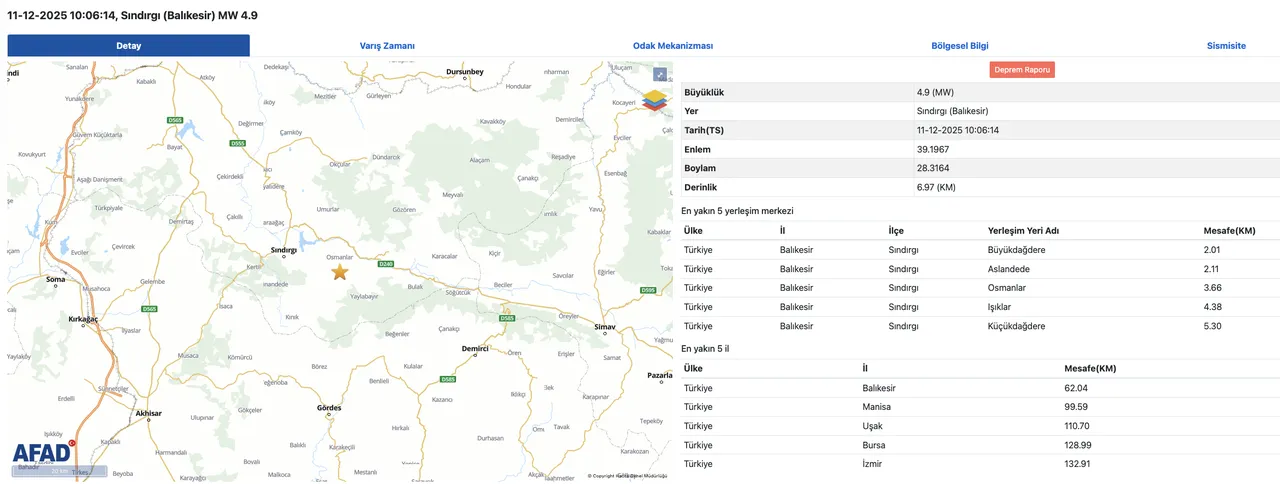Click the Simav town label on map
1280x484 pixels.
click(604, 328)
